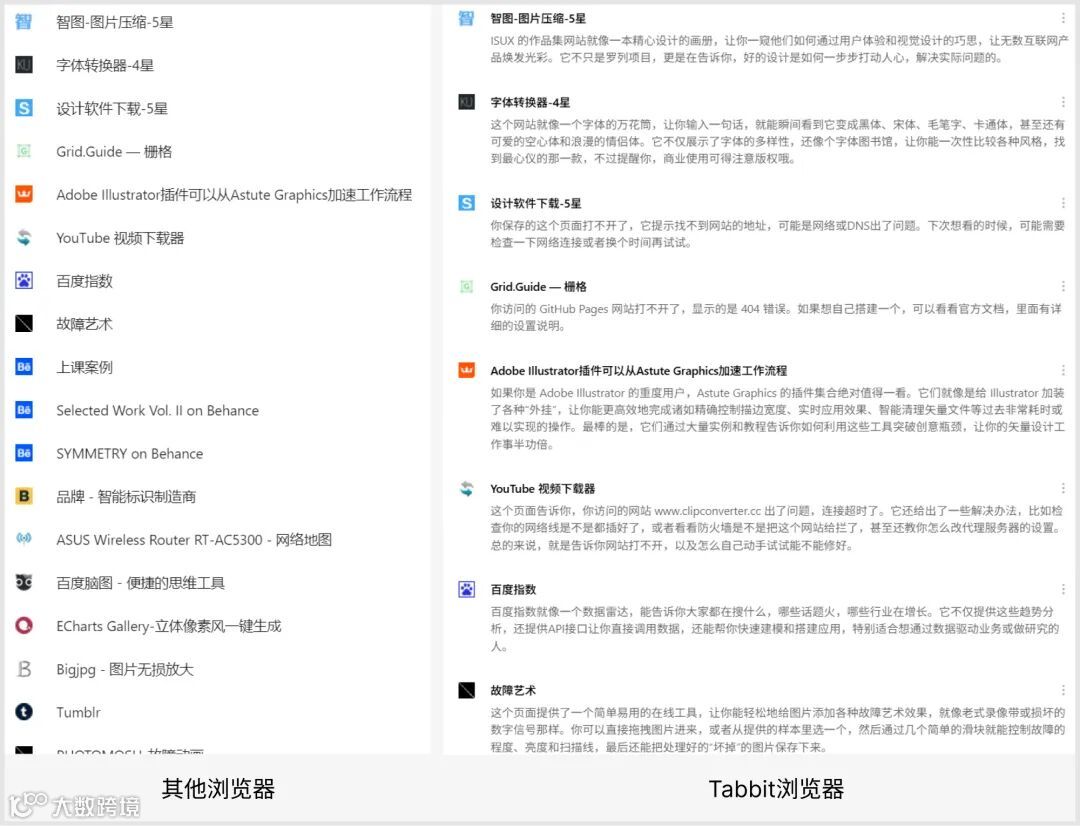Viewport: 1080px width, 826px height.
Task: Click the 设计软件下载 S favicon in the Tabbit list
Action: click(x=466, y=203)
